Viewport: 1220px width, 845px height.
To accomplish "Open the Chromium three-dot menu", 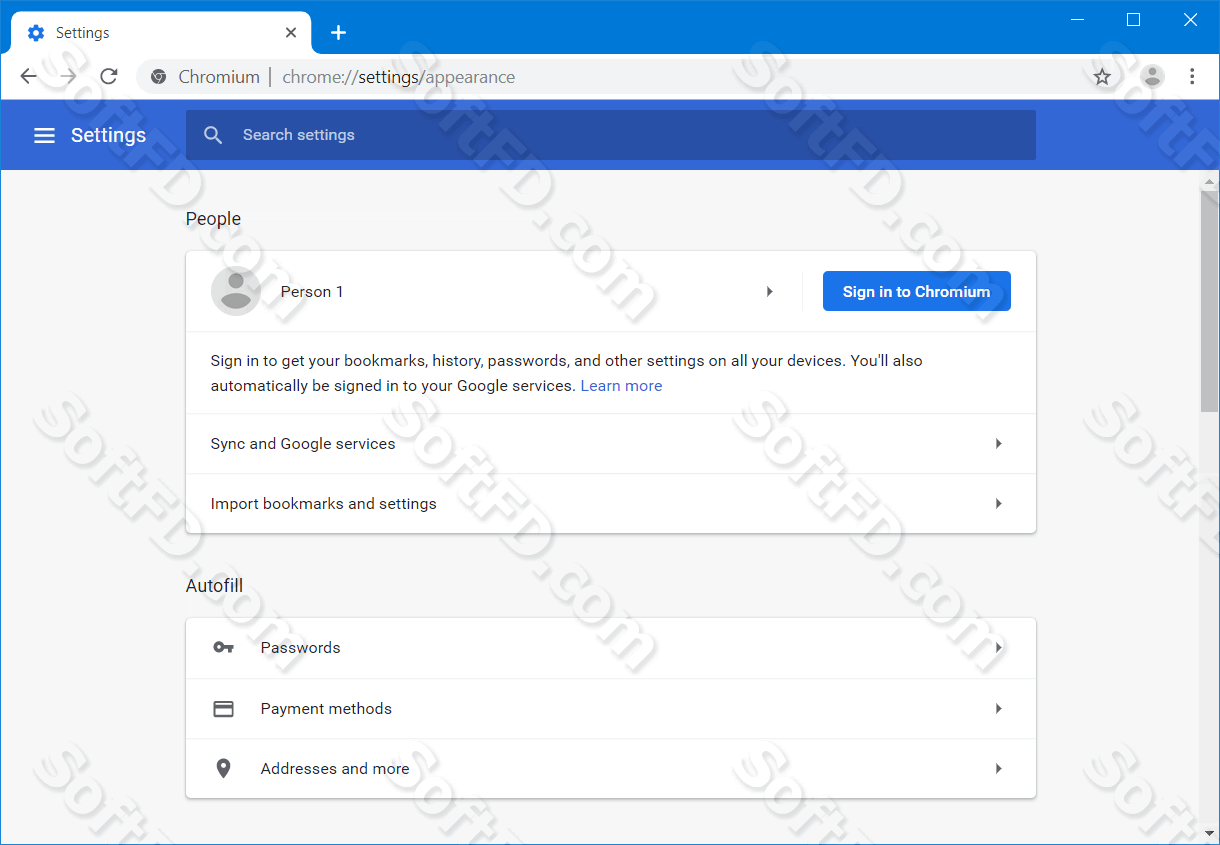I will point(1192,77).
